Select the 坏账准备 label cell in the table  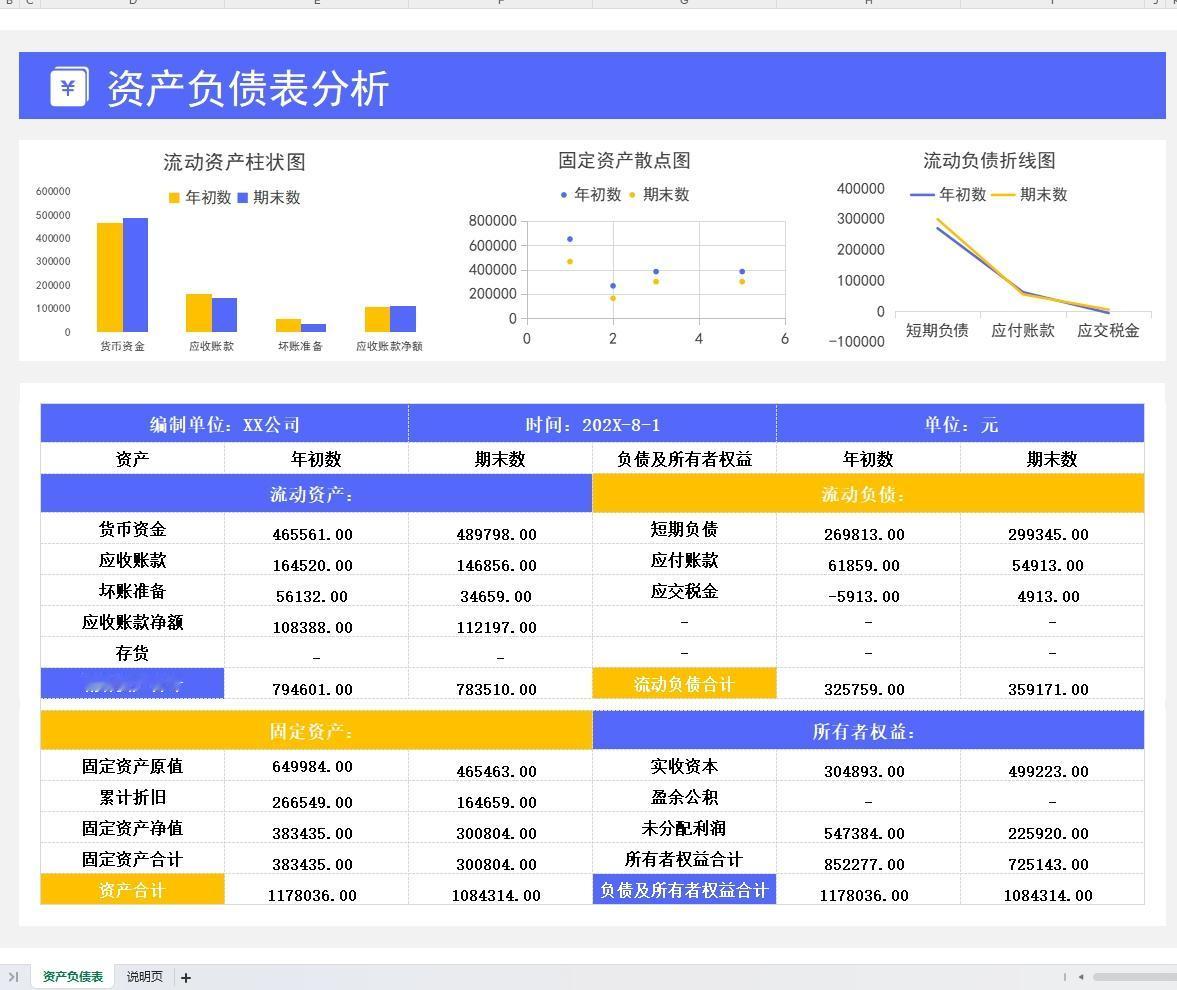click(132, 591)
